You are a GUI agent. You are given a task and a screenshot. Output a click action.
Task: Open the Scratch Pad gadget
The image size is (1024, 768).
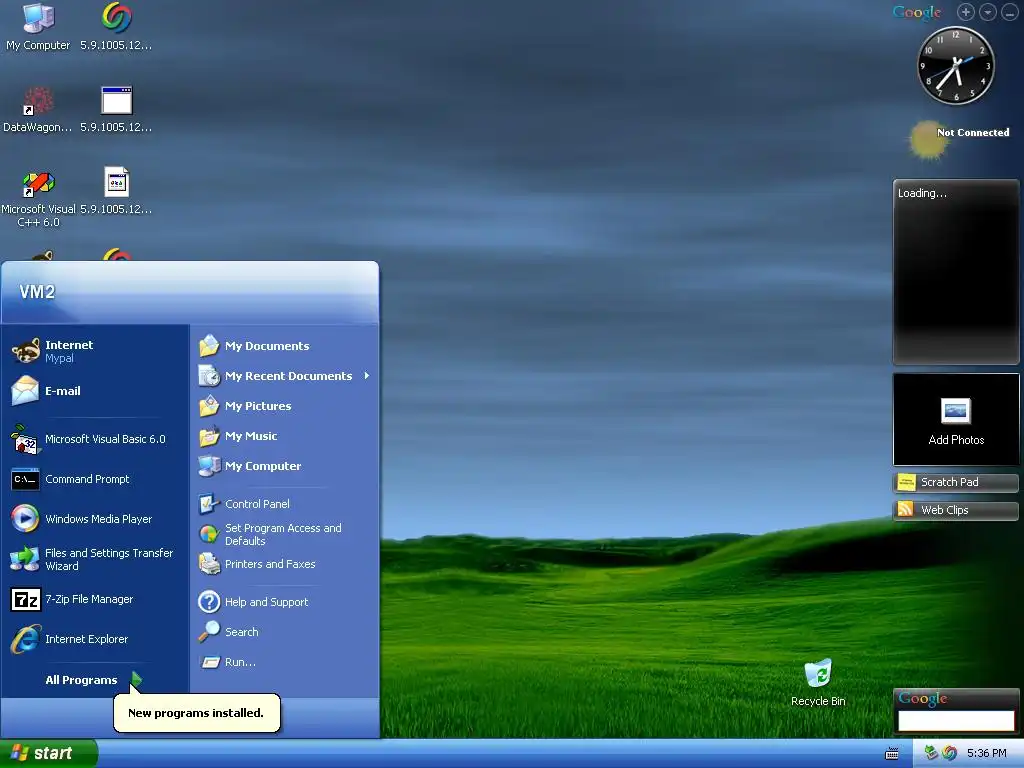tap(956, 482)
